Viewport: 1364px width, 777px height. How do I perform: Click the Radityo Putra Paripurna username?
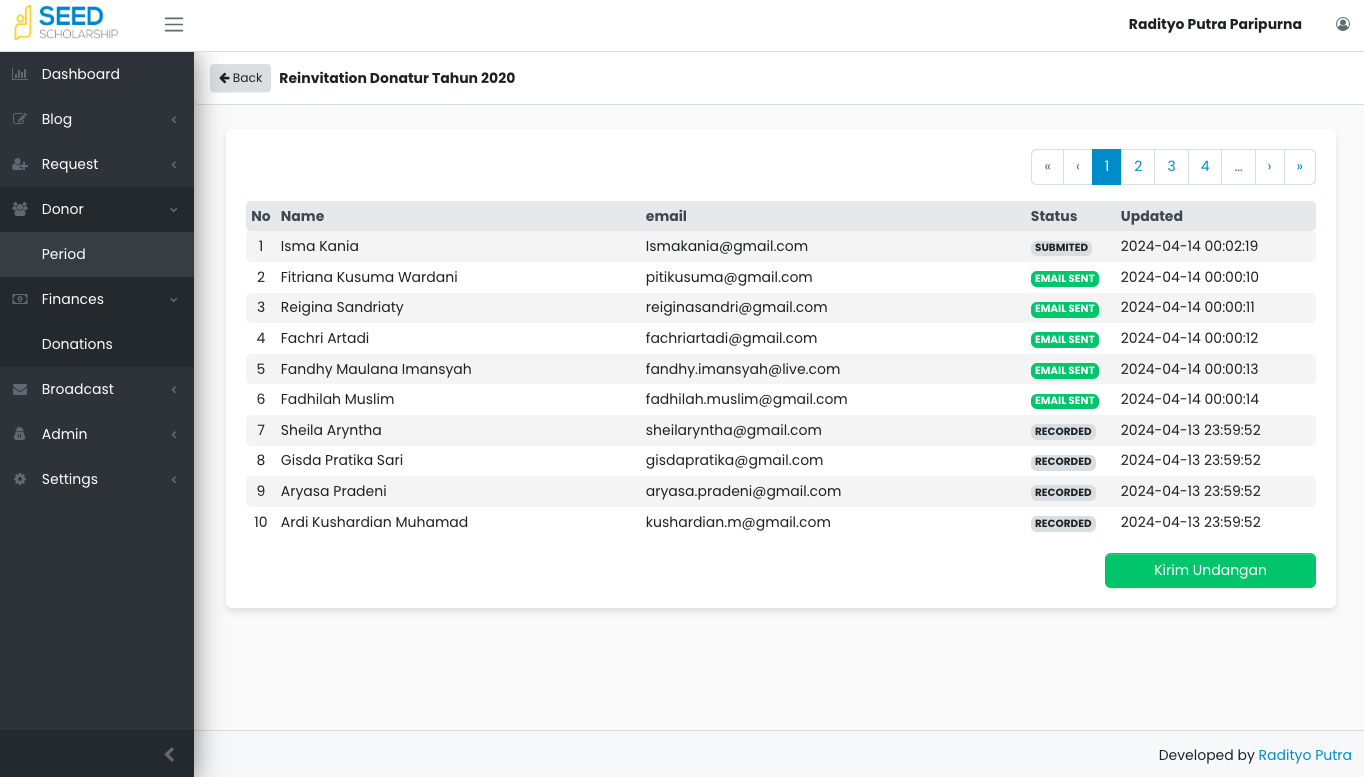pos(1215,24)
